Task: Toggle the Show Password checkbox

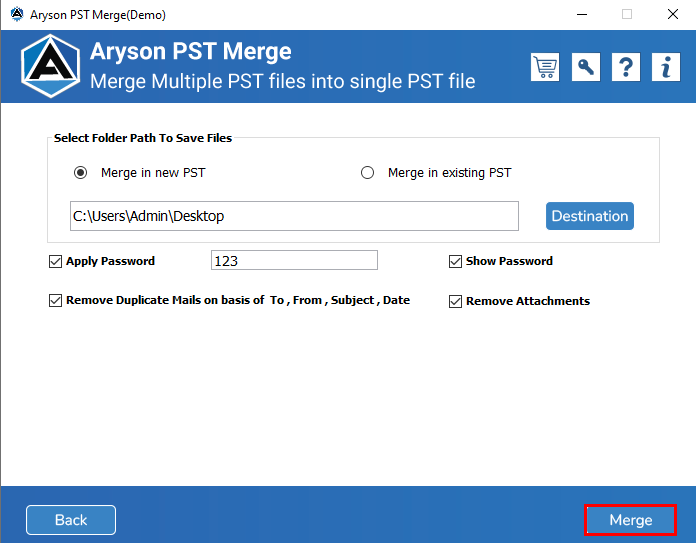Action: 455,261
